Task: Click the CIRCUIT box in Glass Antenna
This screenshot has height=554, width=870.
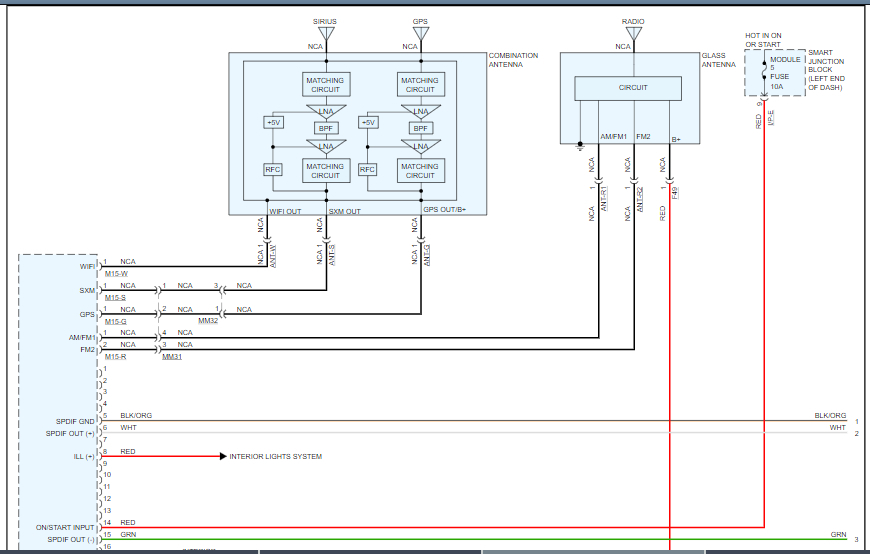Action: click(628, 88)
